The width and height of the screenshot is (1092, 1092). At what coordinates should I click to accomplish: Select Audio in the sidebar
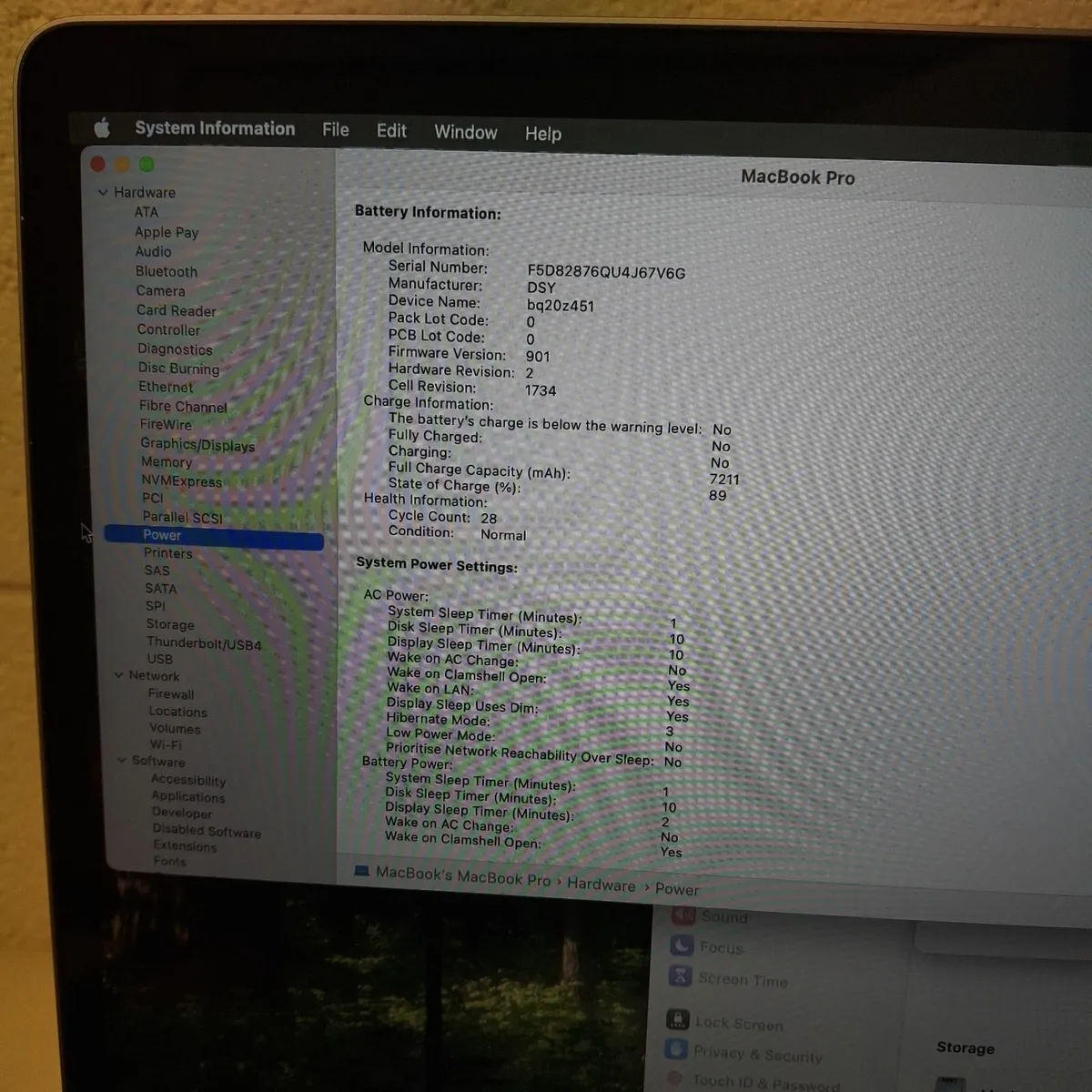[153, 251]
